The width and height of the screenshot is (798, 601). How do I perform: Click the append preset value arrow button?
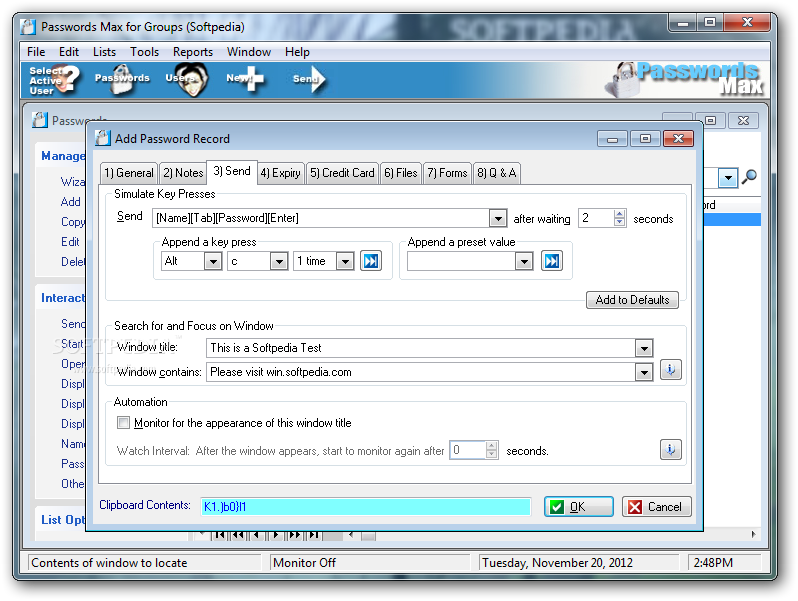552,261
